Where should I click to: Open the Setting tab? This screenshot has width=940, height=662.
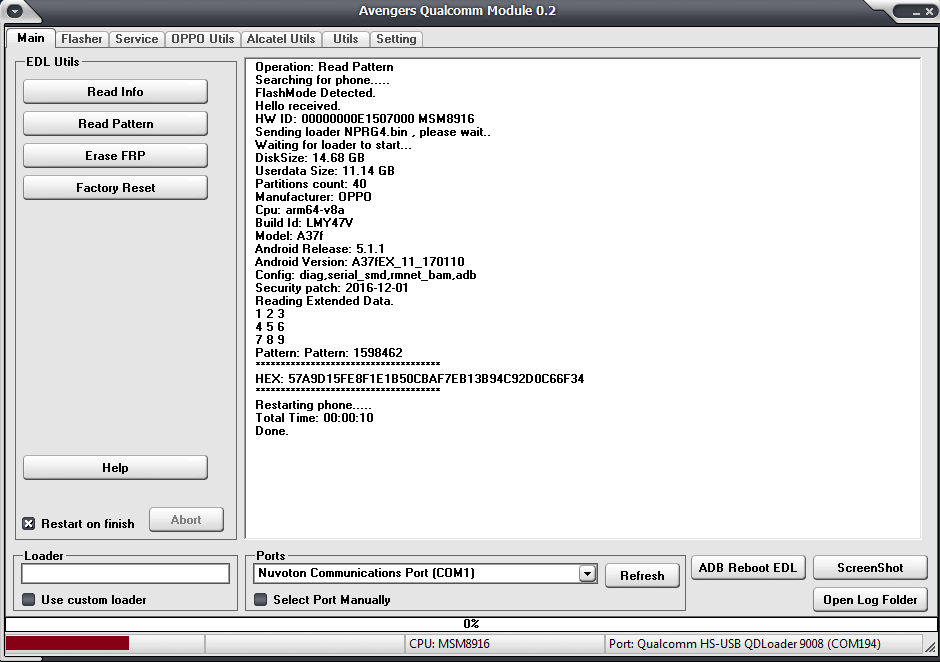396,39
